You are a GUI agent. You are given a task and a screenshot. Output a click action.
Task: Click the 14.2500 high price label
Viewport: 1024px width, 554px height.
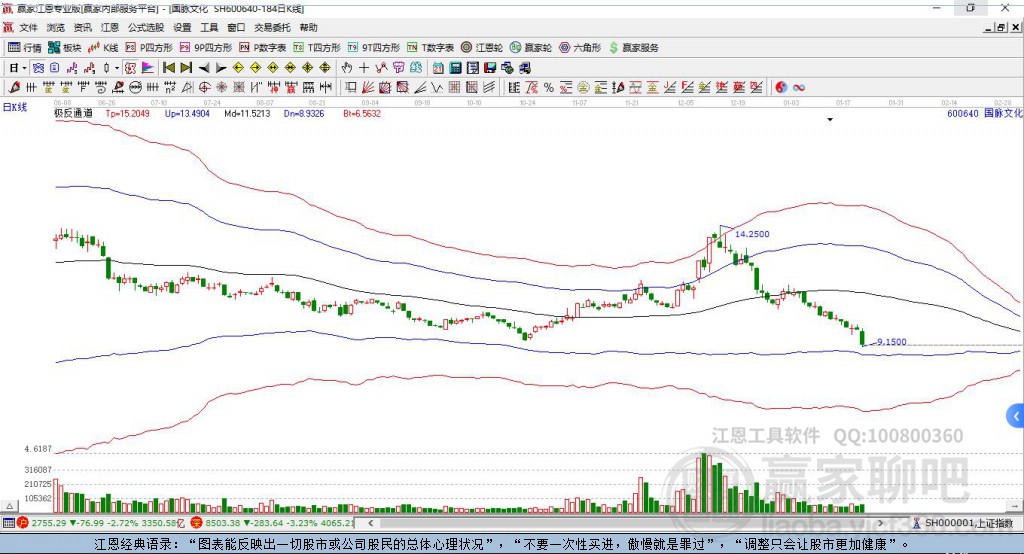pyautogui.click(x=752, y=234)
